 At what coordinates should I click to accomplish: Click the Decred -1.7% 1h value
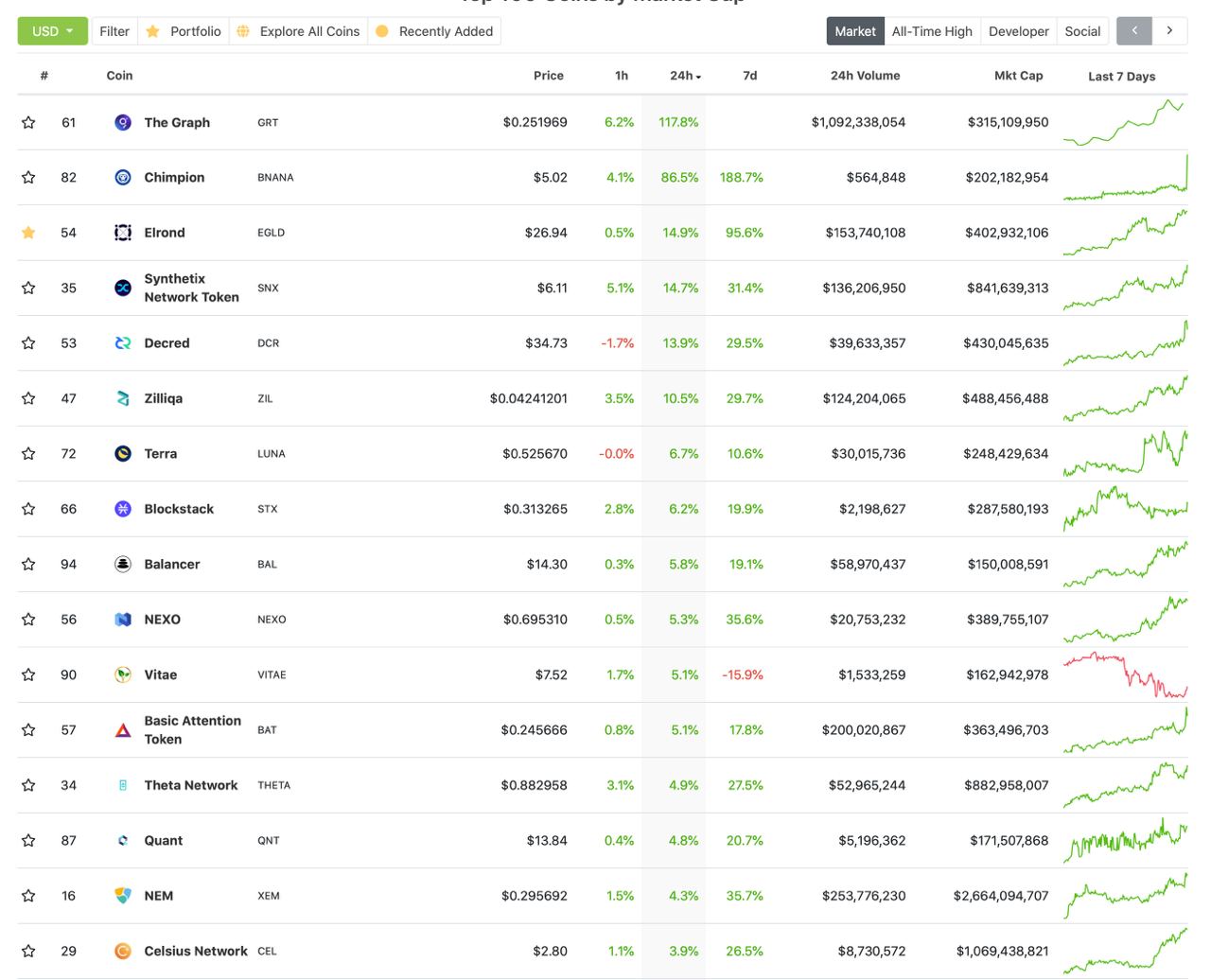pyautogui.click(x=618, y=343)
